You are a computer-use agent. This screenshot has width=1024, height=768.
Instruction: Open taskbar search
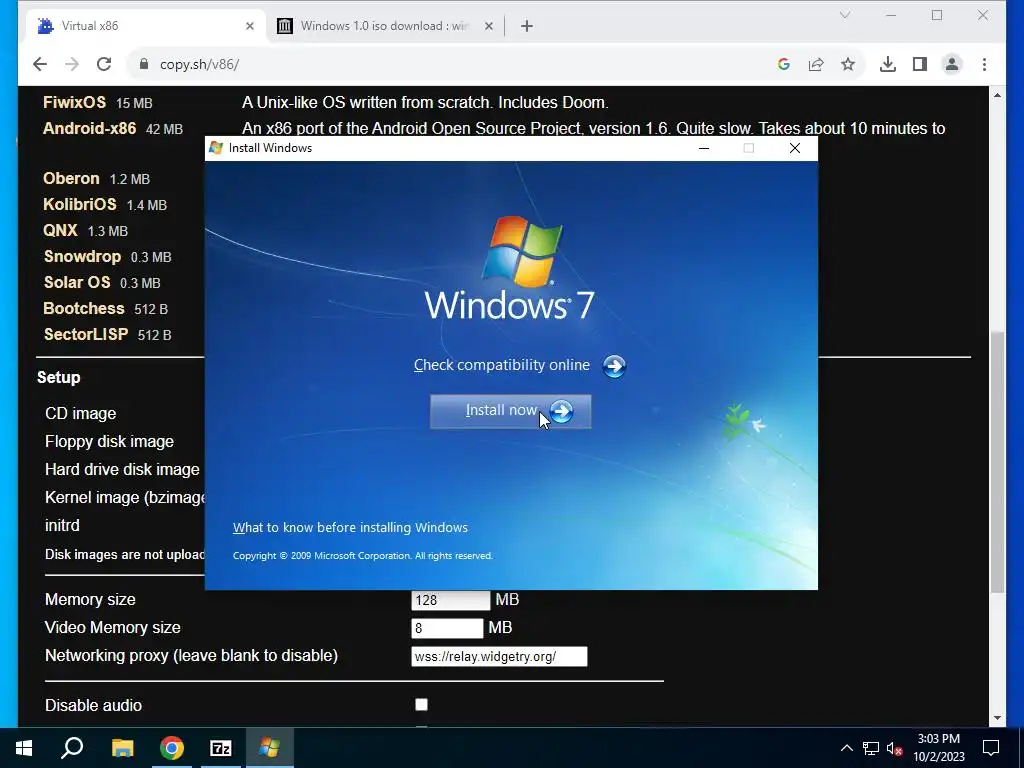(72, 748)
